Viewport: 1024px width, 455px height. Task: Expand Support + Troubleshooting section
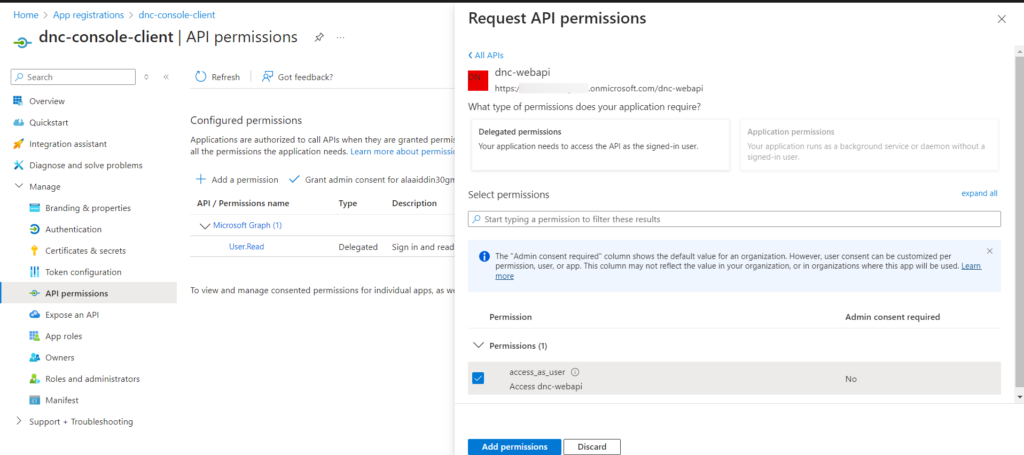[18, 422]
